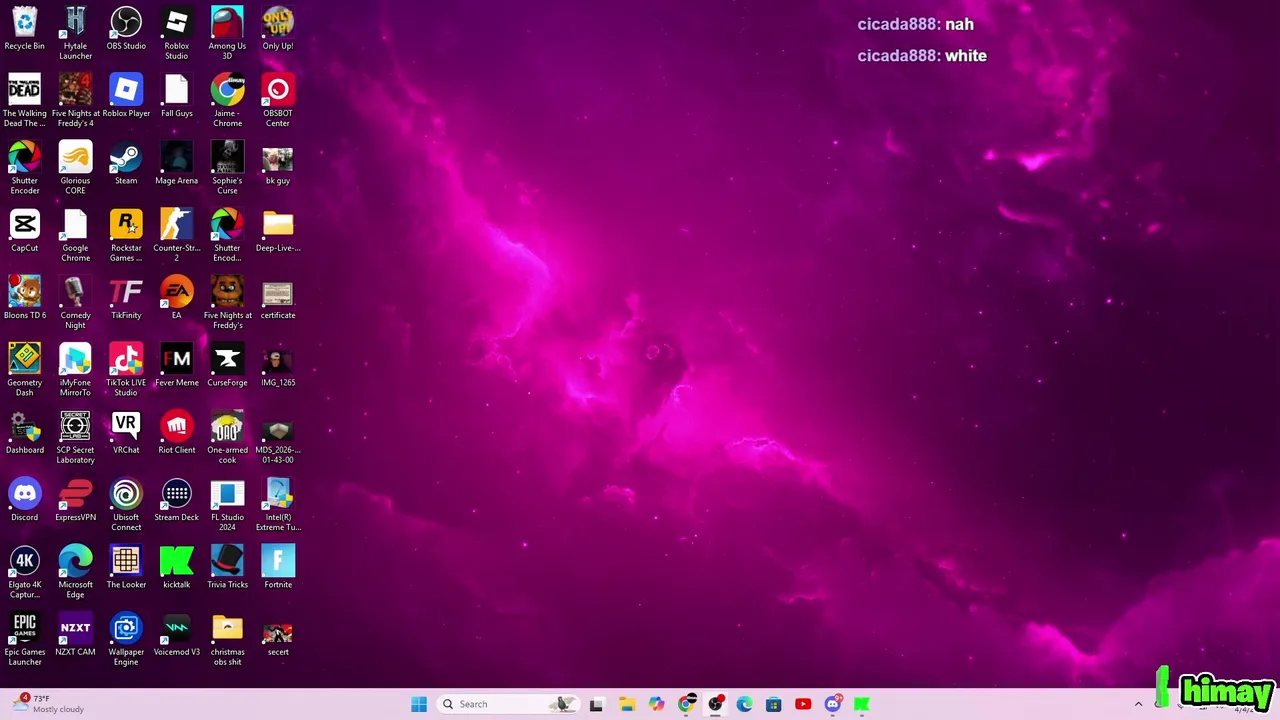Open Five Nights at Freddy's 4 shortcut
The height and width of the screenshot is (720, 1280).
click(x=75, y=100)
